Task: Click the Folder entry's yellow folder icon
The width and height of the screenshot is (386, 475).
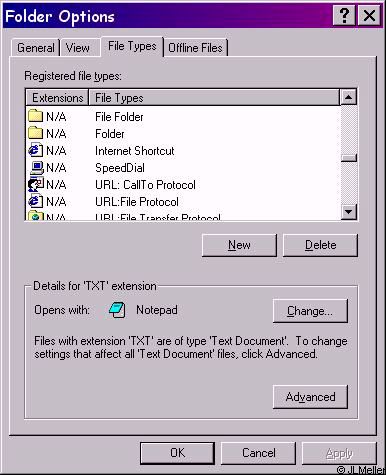Action: coord(35,133)
